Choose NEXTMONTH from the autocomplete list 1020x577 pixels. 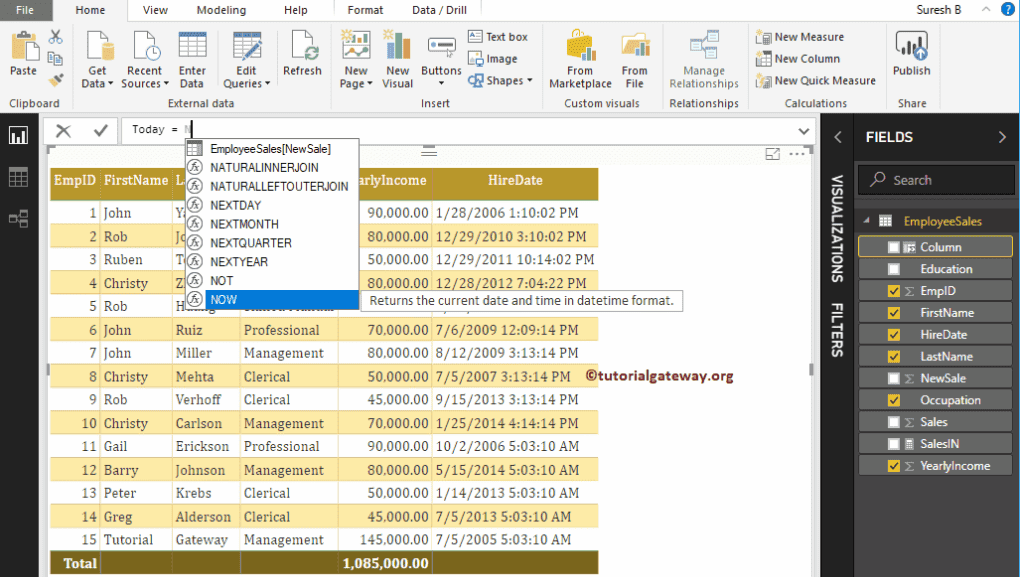pos(244,224)
